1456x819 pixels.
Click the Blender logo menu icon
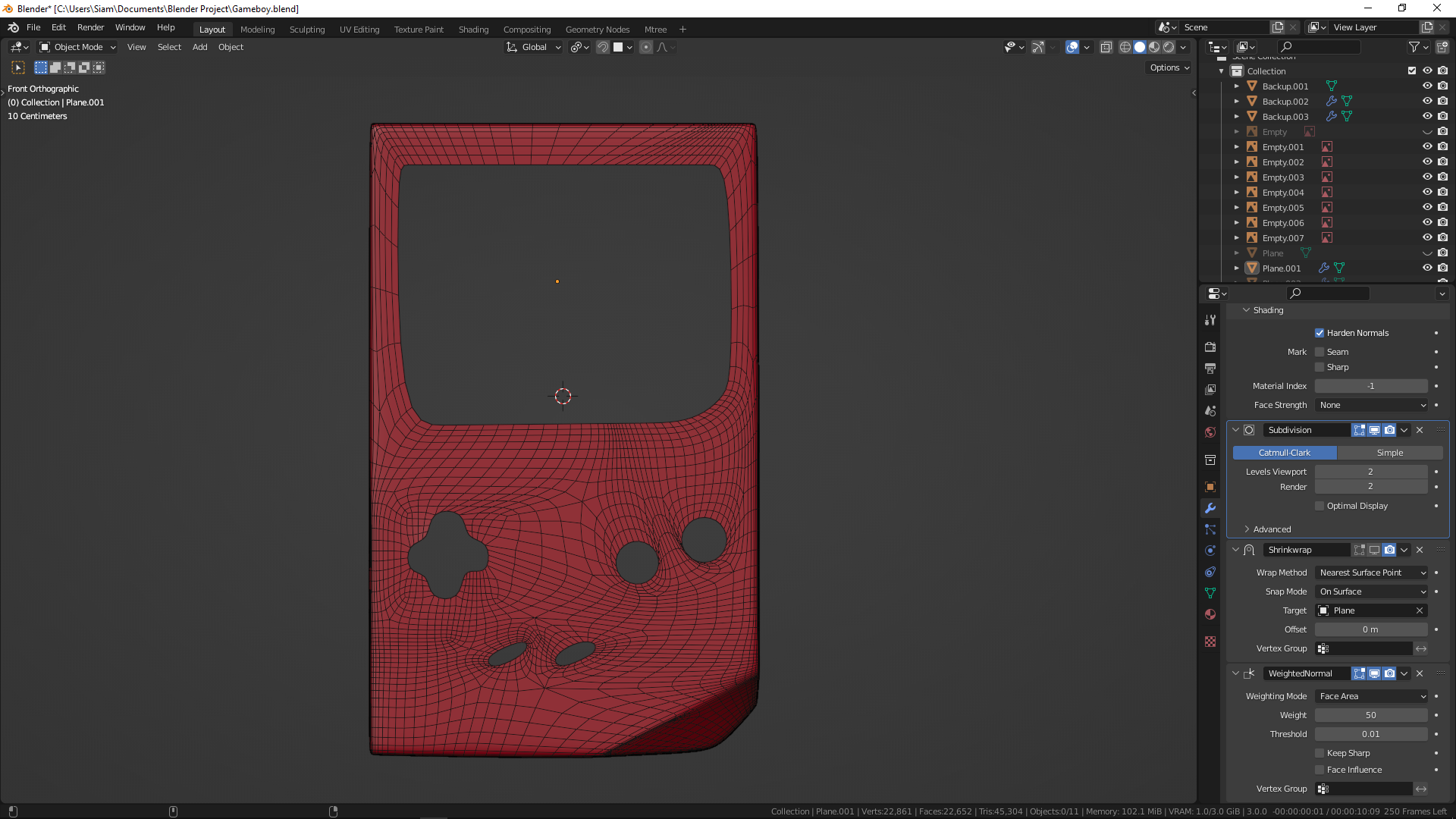[14, 27]
